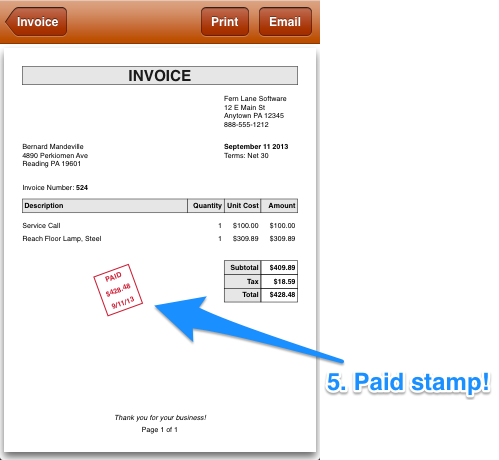This screenshot has height=460, width=499.
Task: Select the Description column header
Action: pos(105,206)
